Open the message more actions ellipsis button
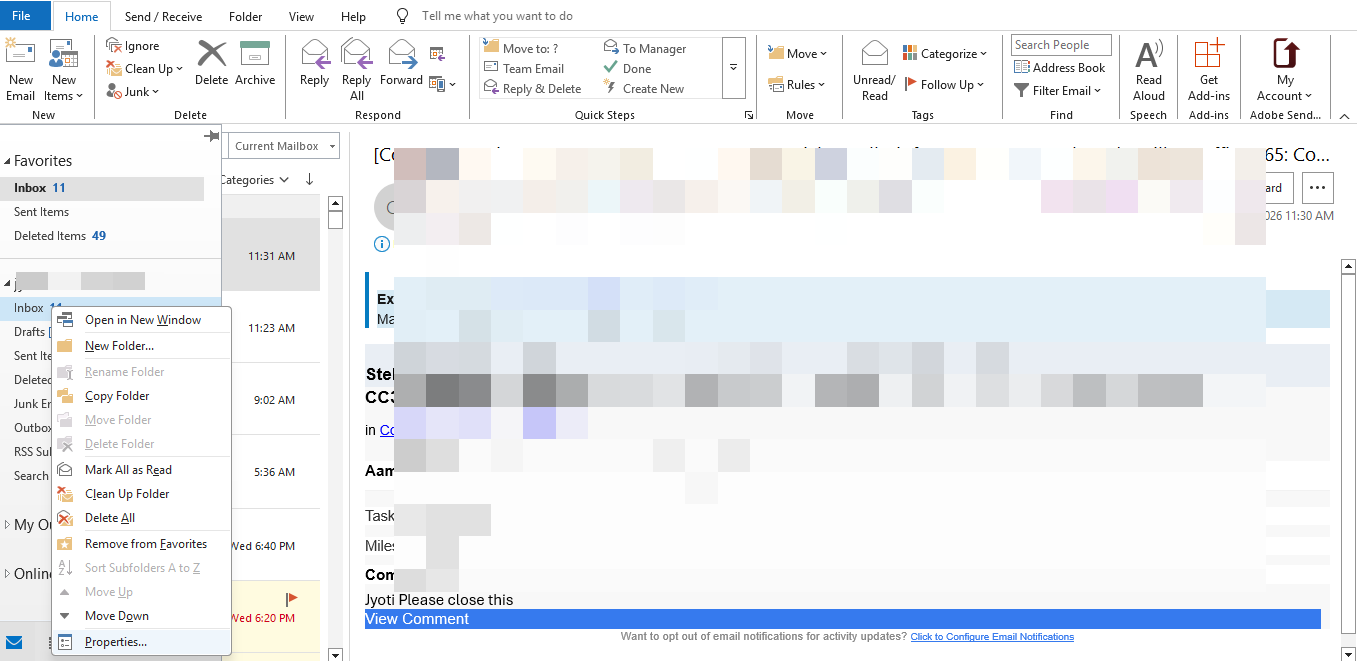The width and height of the screenshot is (1357, 661). coord(1318,187)
